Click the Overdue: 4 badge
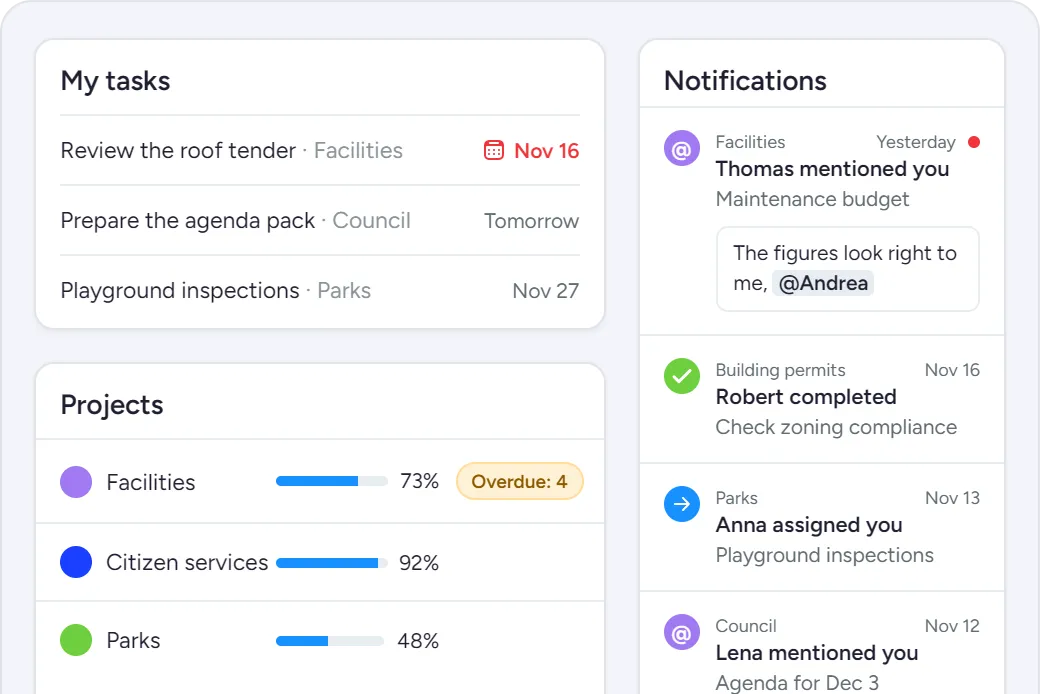This screenshot has height=694, width=1040. (x=519, y=481)
